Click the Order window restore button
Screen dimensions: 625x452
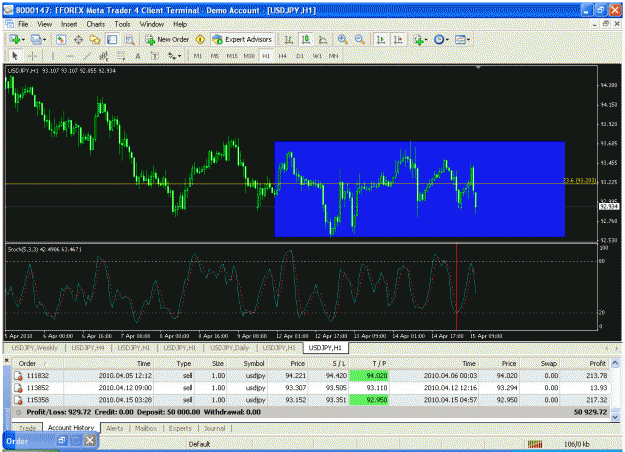click(62, 440)
